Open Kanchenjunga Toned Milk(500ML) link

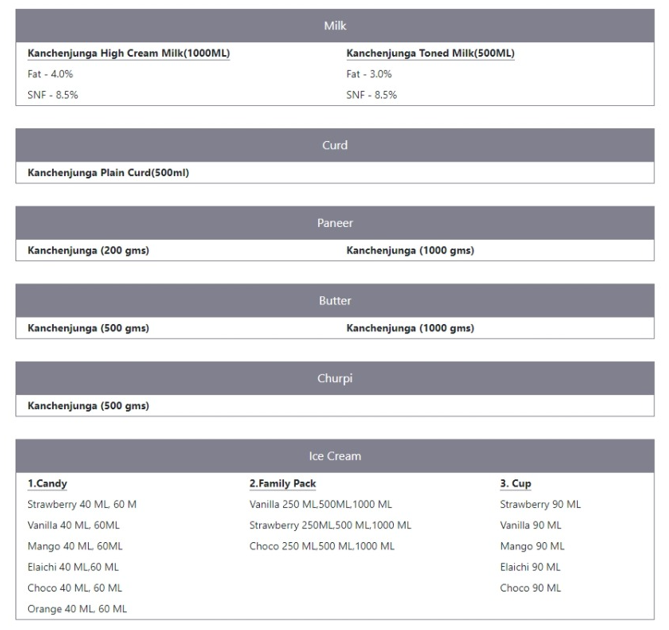(x=430, y=53)
